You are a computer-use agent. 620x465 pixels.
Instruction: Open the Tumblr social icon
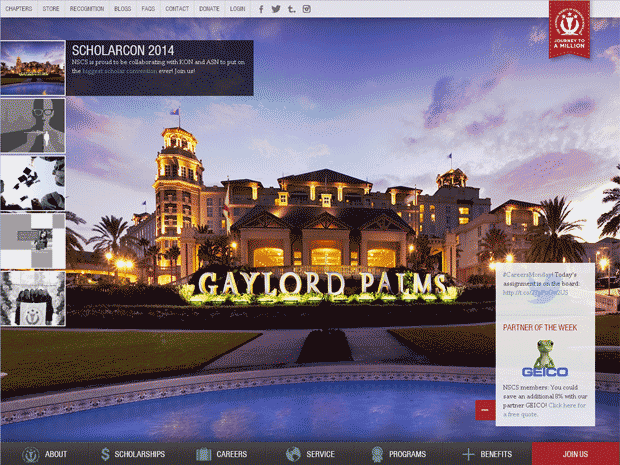point(291,9)
